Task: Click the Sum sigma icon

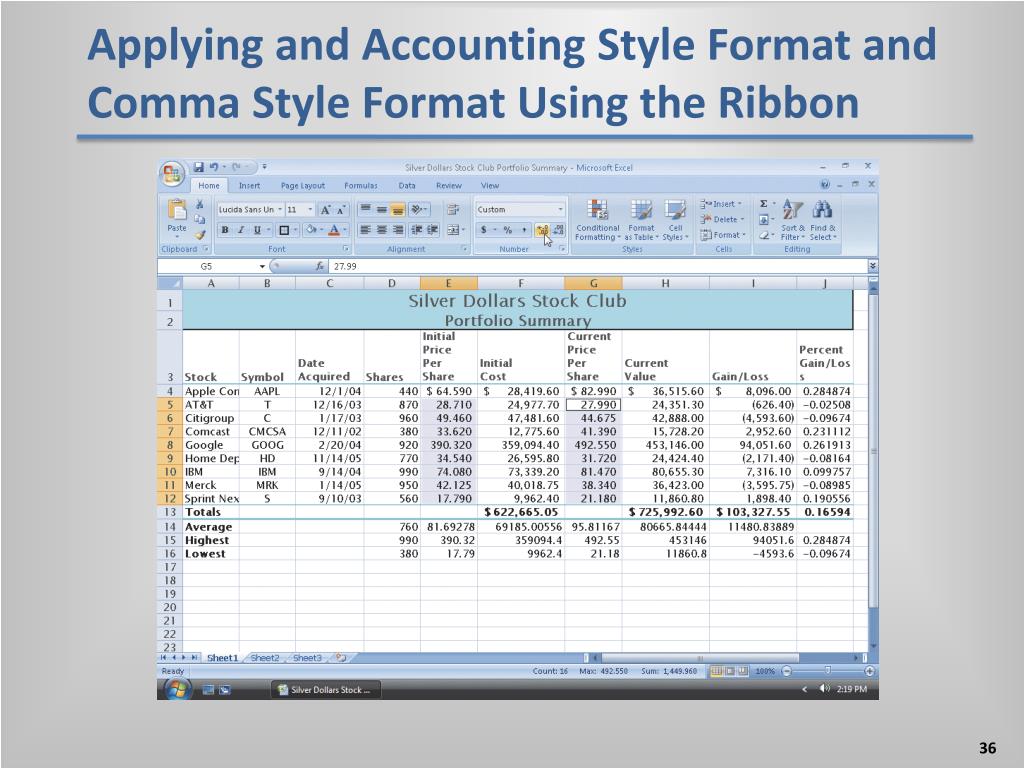Action: tap(763, 204)
